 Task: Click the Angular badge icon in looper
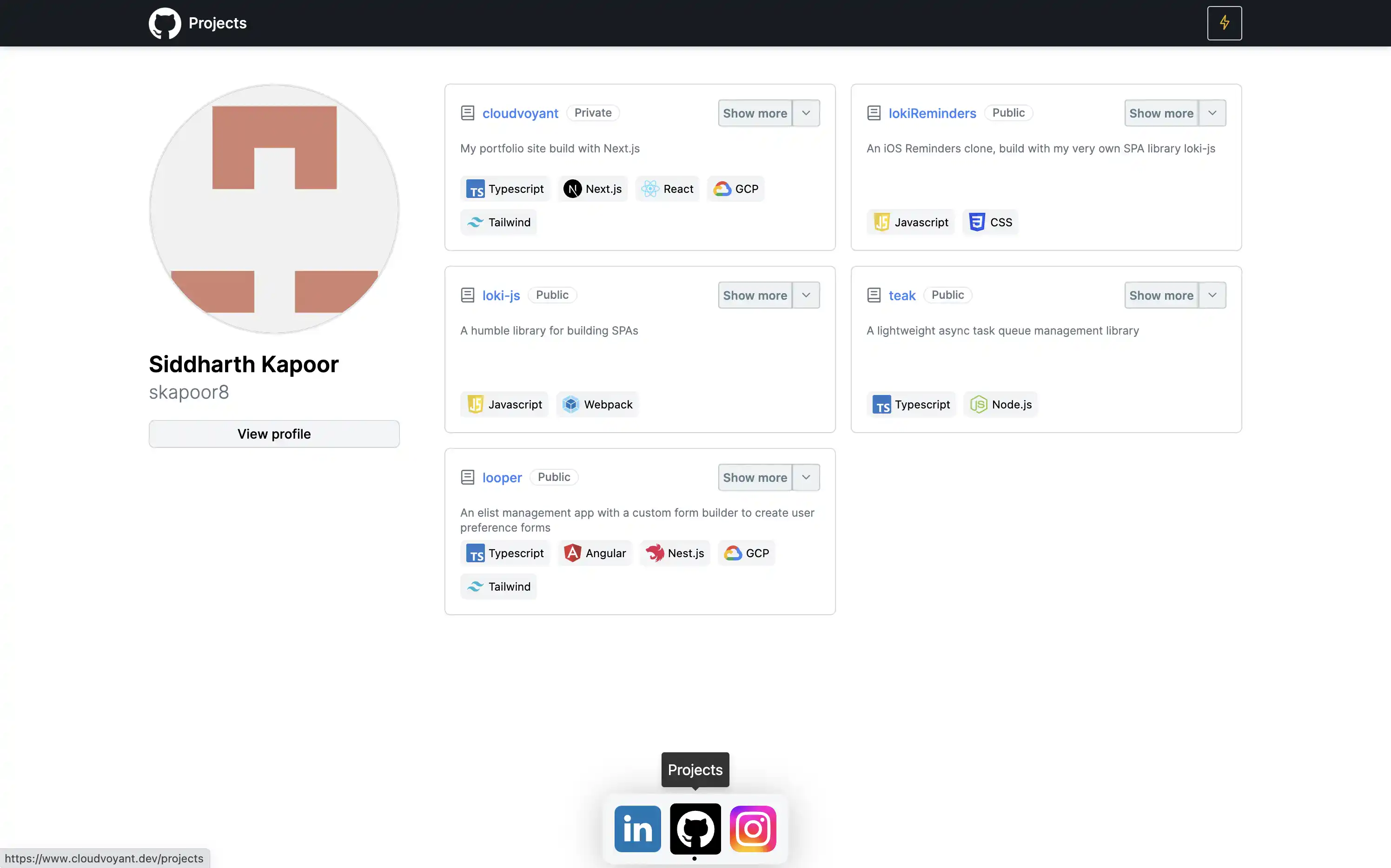click(x=572, y=553)
